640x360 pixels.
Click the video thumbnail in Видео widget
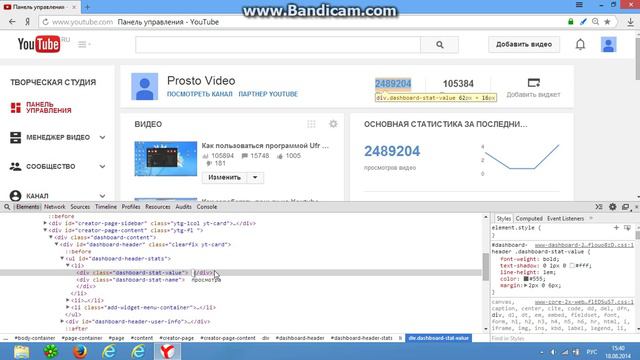click(x=166, y=158)
